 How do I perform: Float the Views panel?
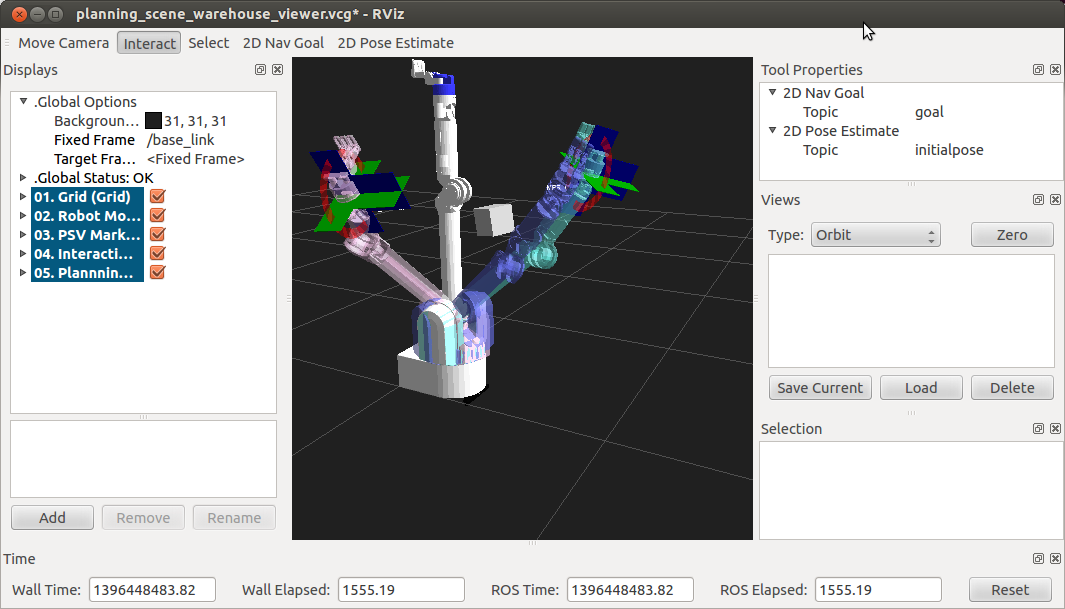1038,200
